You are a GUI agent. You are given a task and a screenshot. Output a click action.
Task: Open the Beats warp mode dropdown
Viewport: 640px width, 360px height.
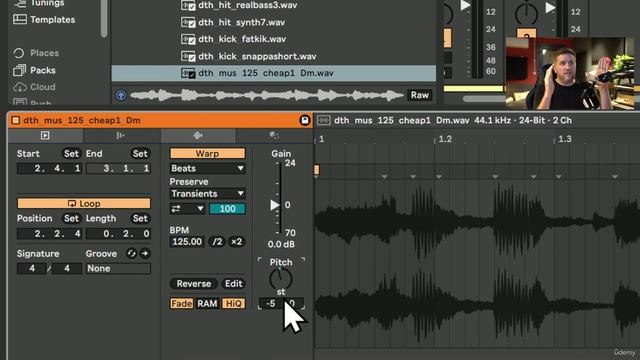coord(207,168)
